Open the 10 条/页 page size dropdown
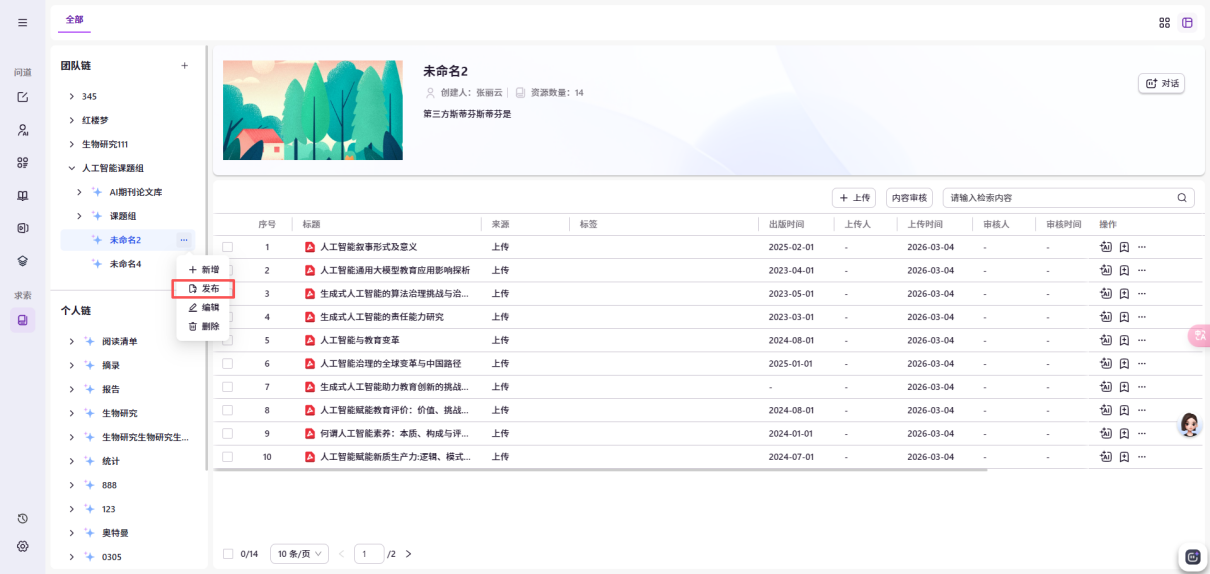This screenshot has height=574, width=1210. (x=299, y=554)
